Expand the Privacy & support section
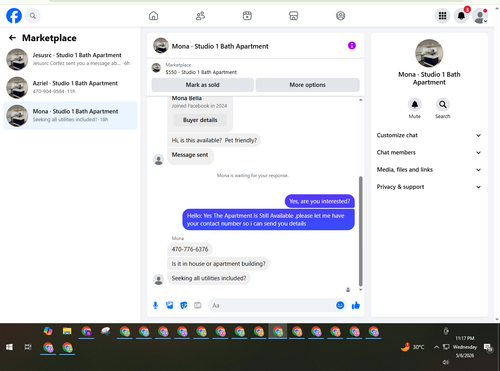 [429, 187]
